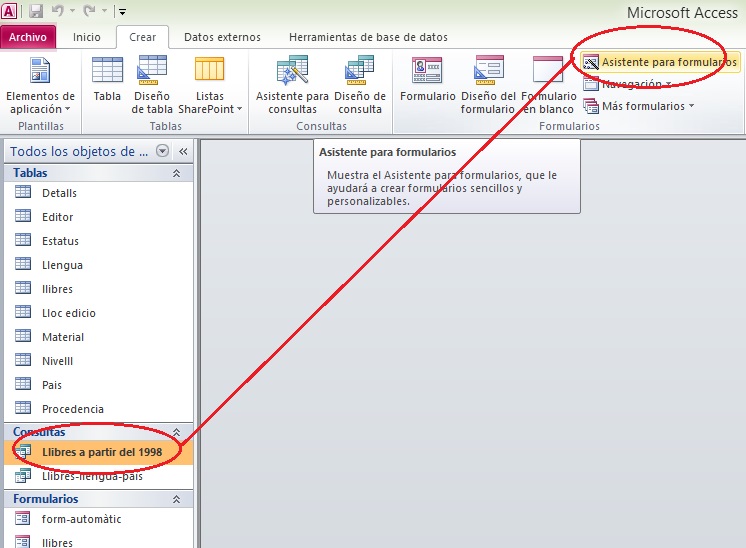Image resolution: width=746 pixels, height=548 pixels.
Task: Select the Pais table icon
Action: pyautogui.click(x=23, y=384)
